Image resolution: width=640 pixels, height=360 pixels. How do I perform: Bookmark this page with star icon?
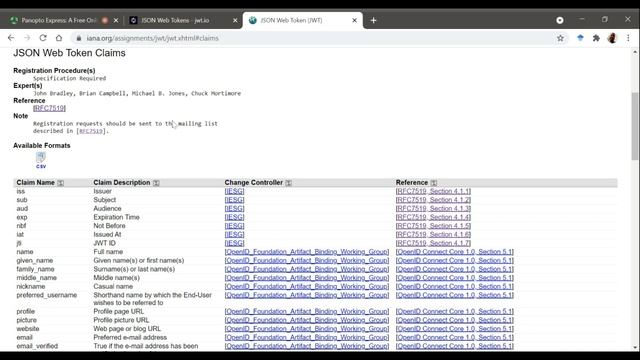point(560,38)
